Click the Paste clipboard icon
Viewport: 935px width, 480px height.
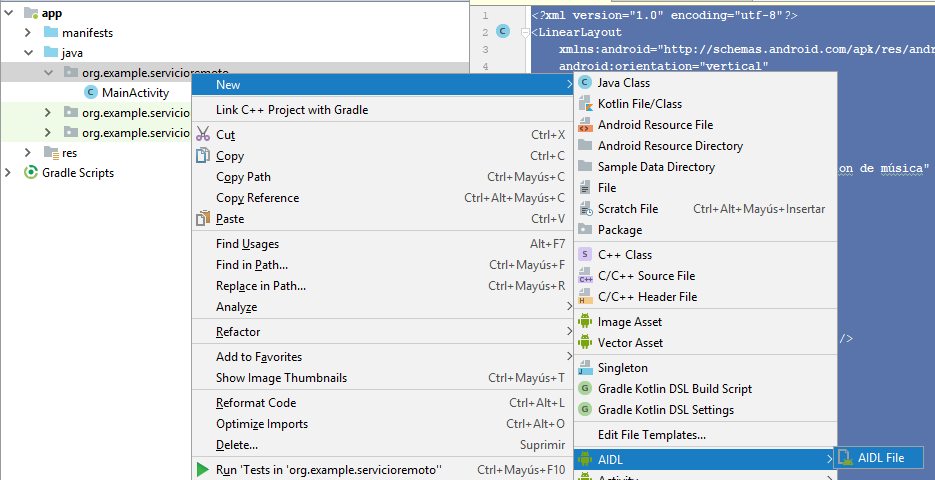(x=203, y=219)
